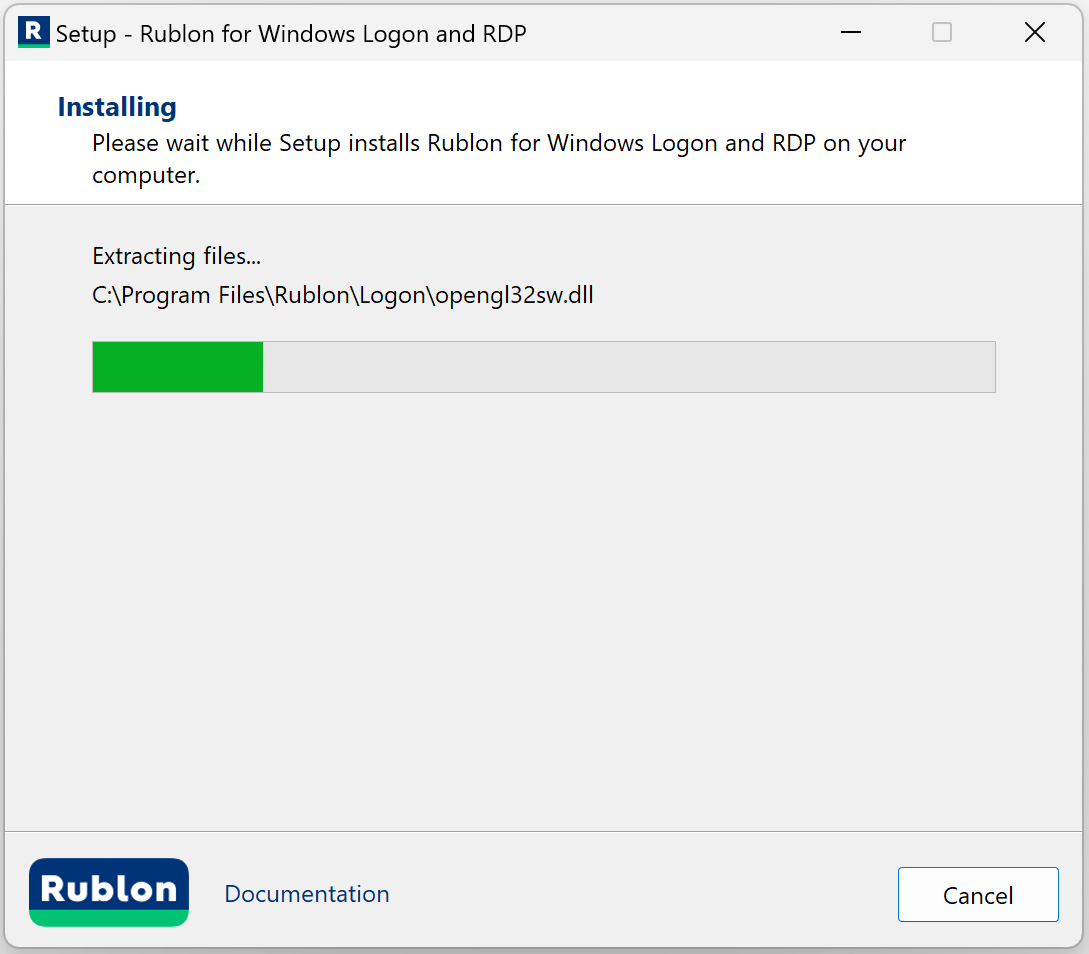Image resolution: width=1089 pixels, height=954 pixels.
Task: Click the 'Setup - Rublon for Windows Logon' title text
Action: click(x=291, y=34)
